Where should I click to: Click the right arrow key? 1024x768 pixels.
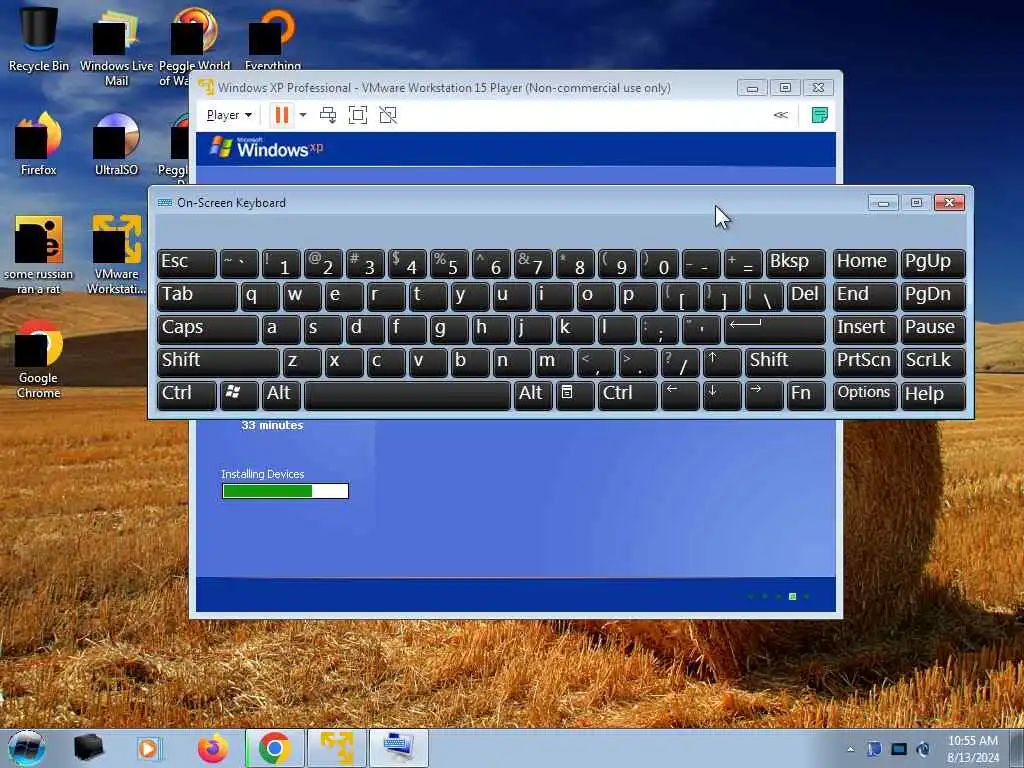pyautogui.click(x=763, y=395)
